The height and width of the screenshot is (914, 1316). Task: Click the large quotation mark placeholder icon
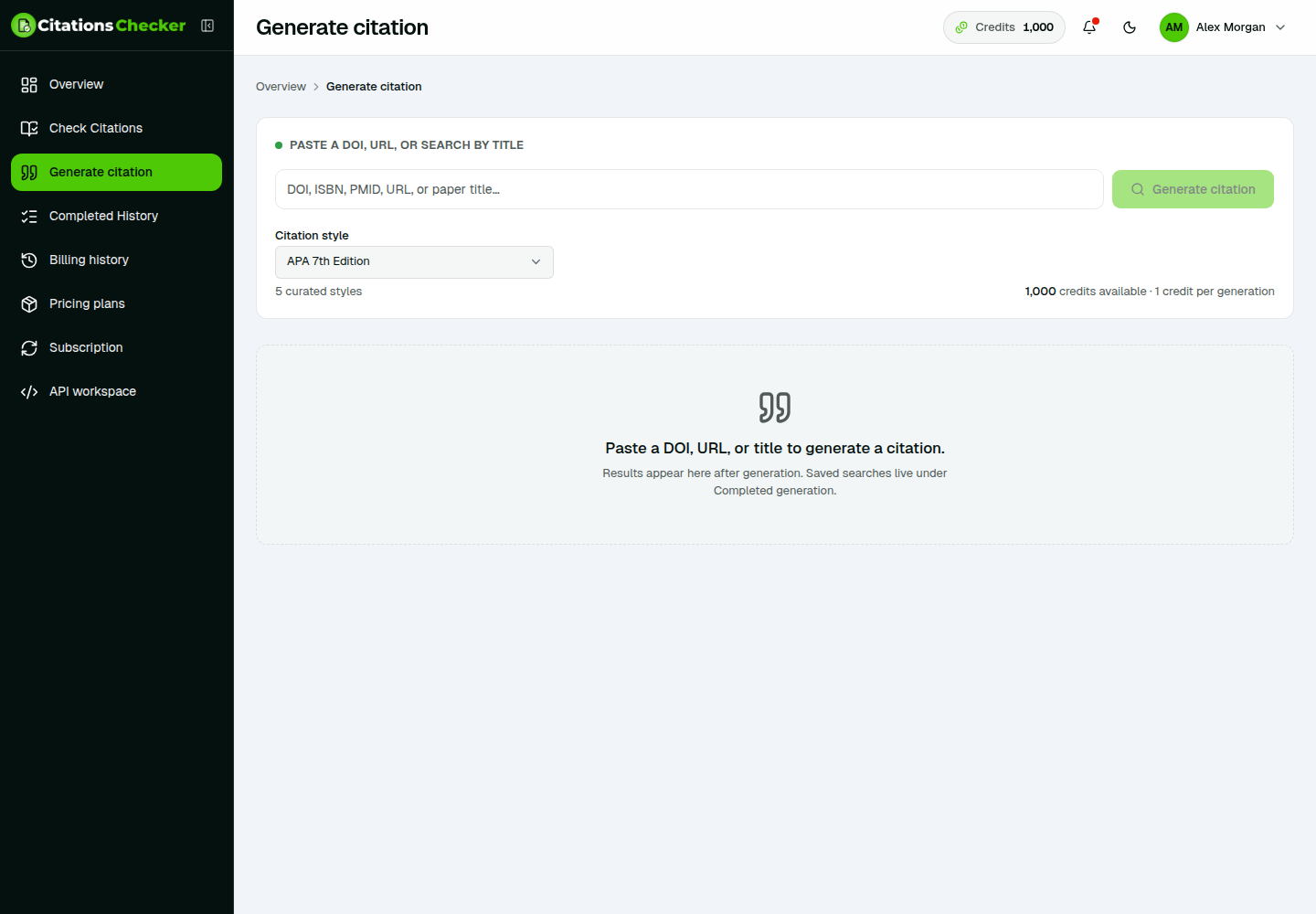pos(775,408)
